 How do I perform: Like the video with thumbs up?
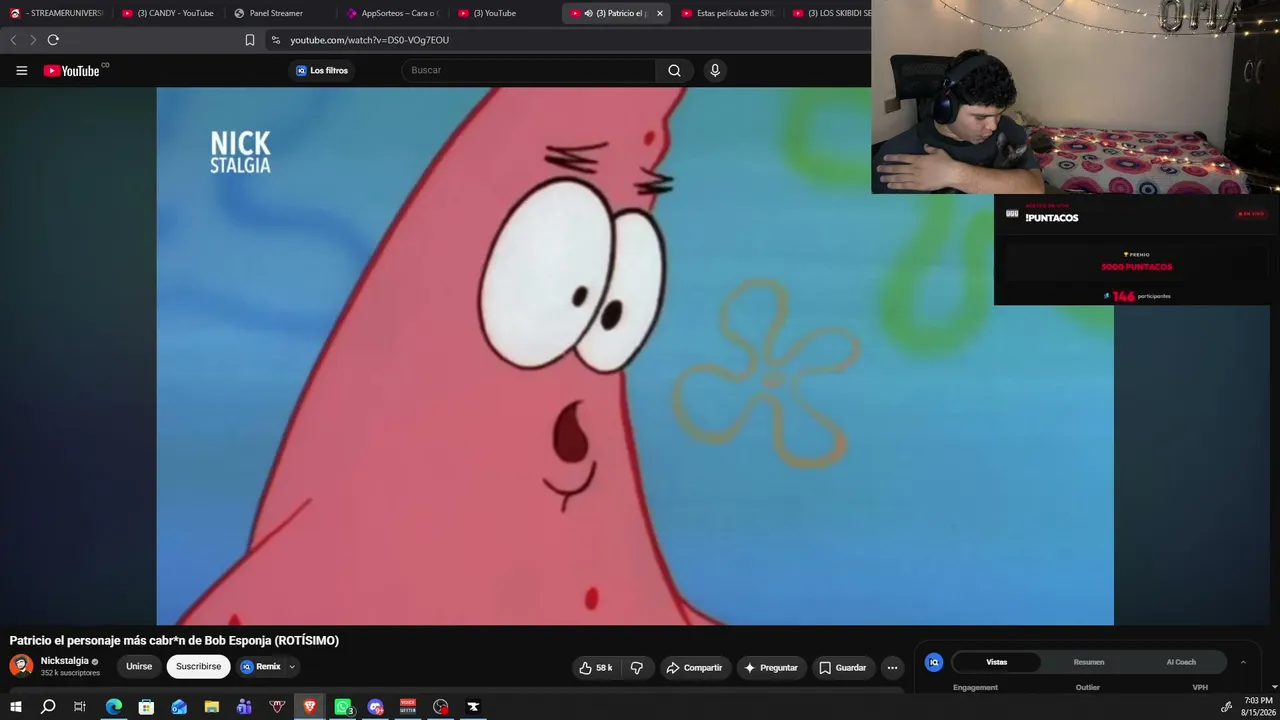coord(596,668)
